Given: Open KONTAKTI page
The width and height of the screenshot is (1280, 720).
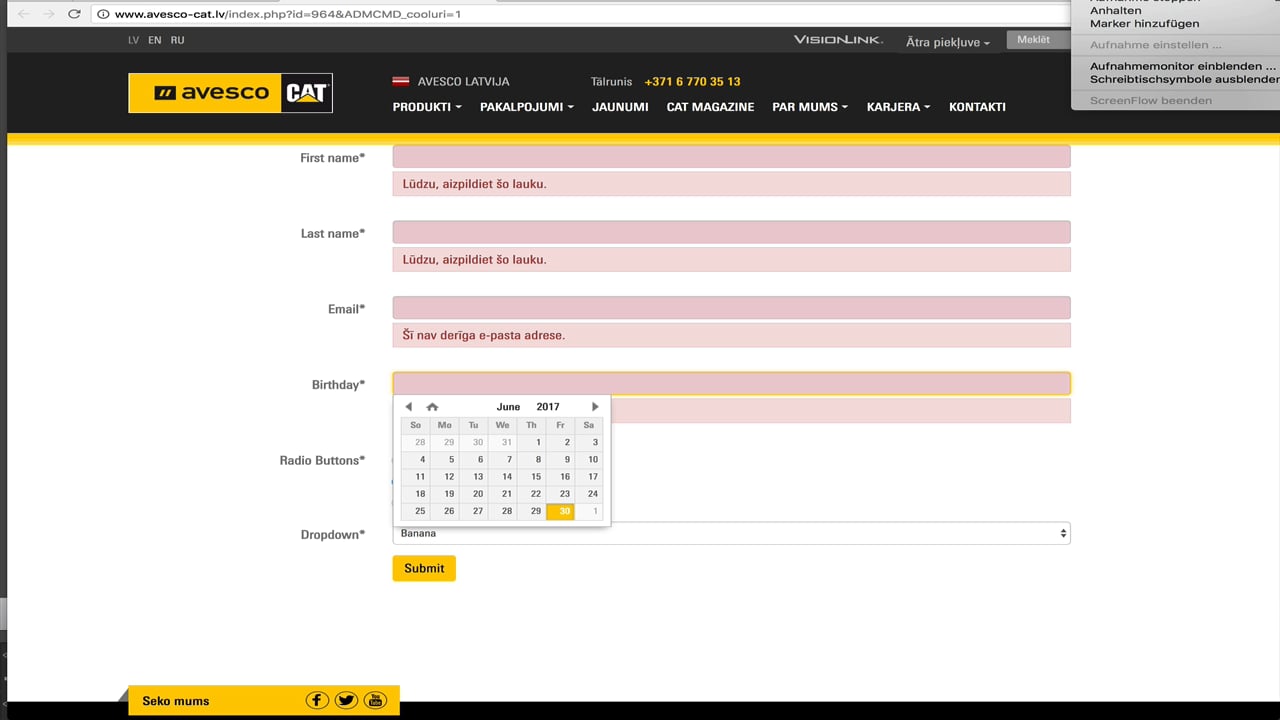Looking at the screenshot, I should (977, 107).
